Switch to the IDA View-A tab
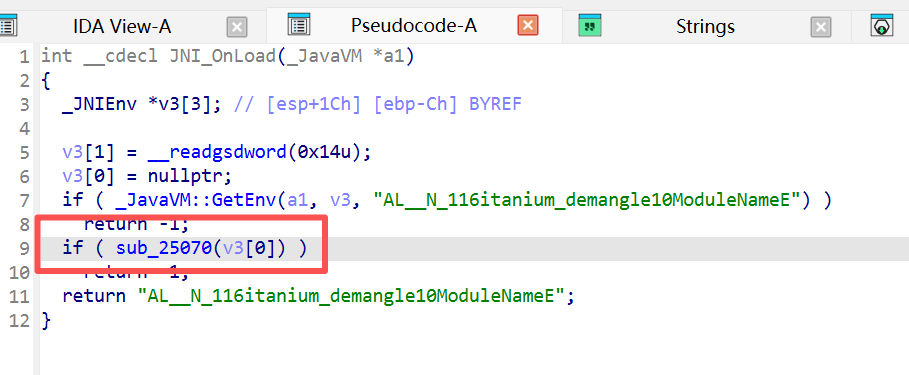 click(x=122, y=26)
